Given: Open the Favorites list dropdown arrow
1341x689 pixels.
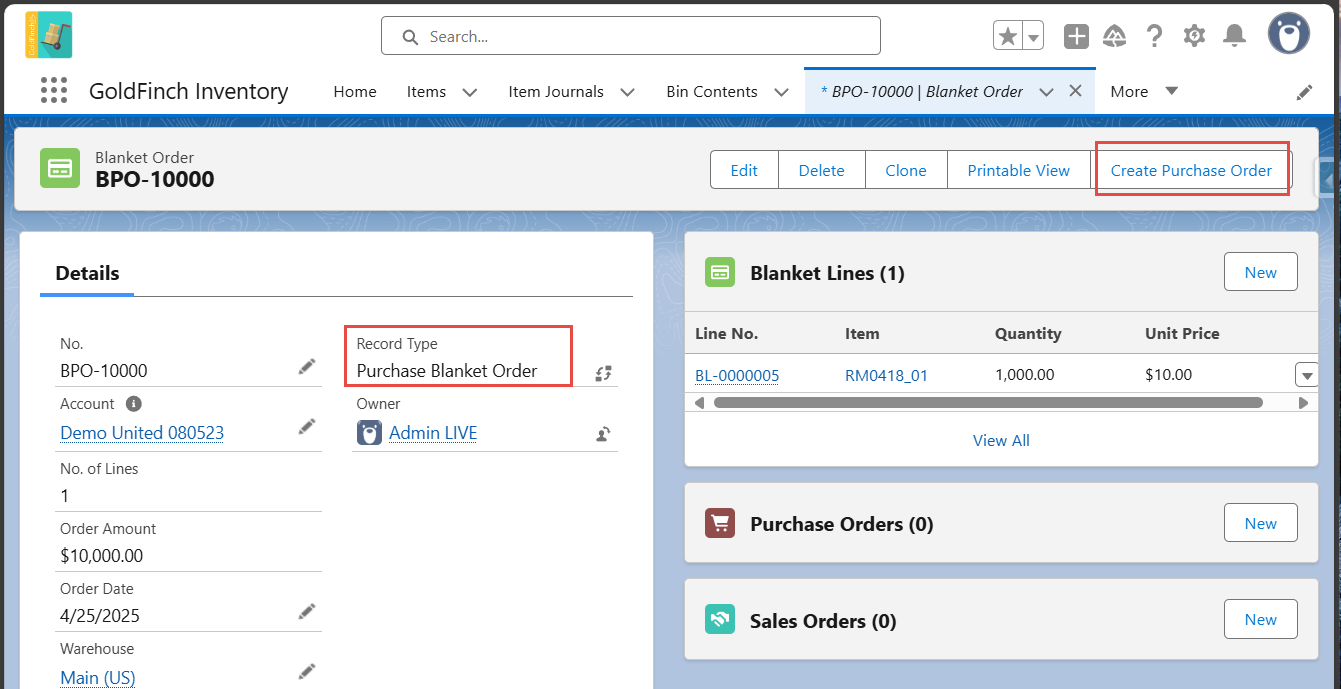Looking at the screenshot, I should (1033, 36).
